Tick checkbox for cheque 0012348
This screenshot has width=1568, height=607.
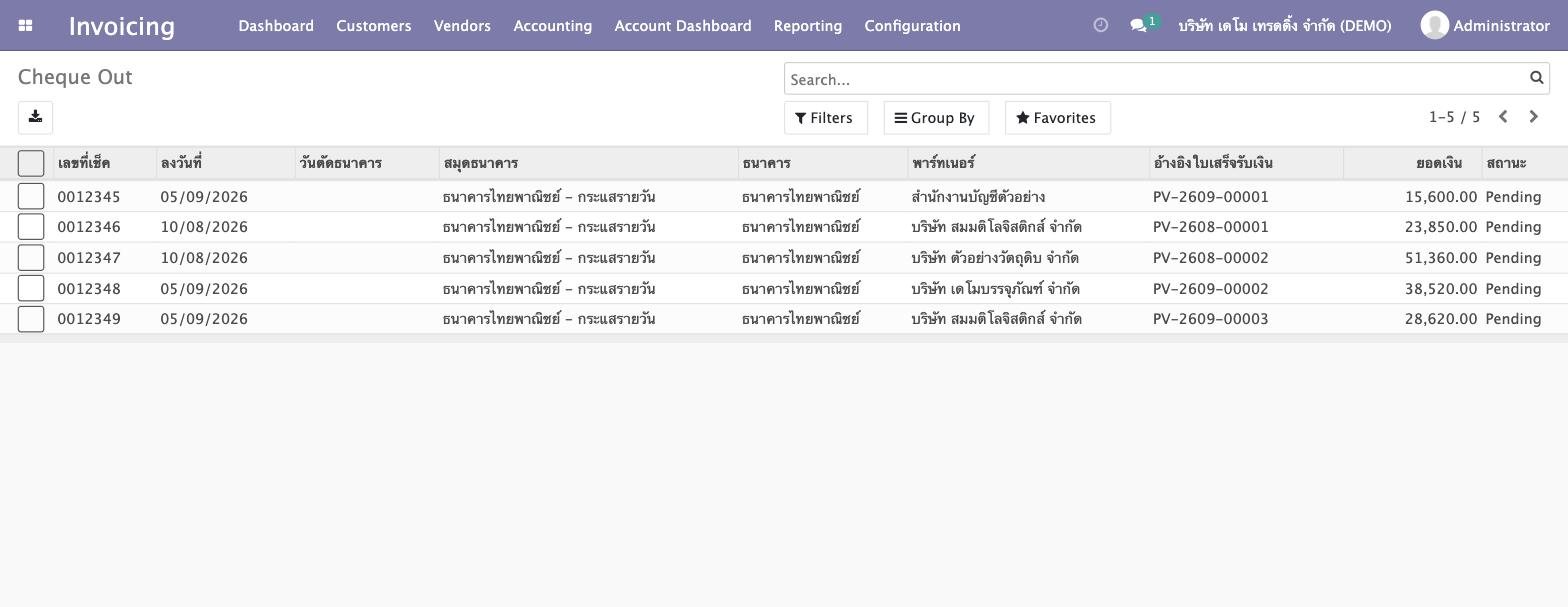(x=31, y=288)
